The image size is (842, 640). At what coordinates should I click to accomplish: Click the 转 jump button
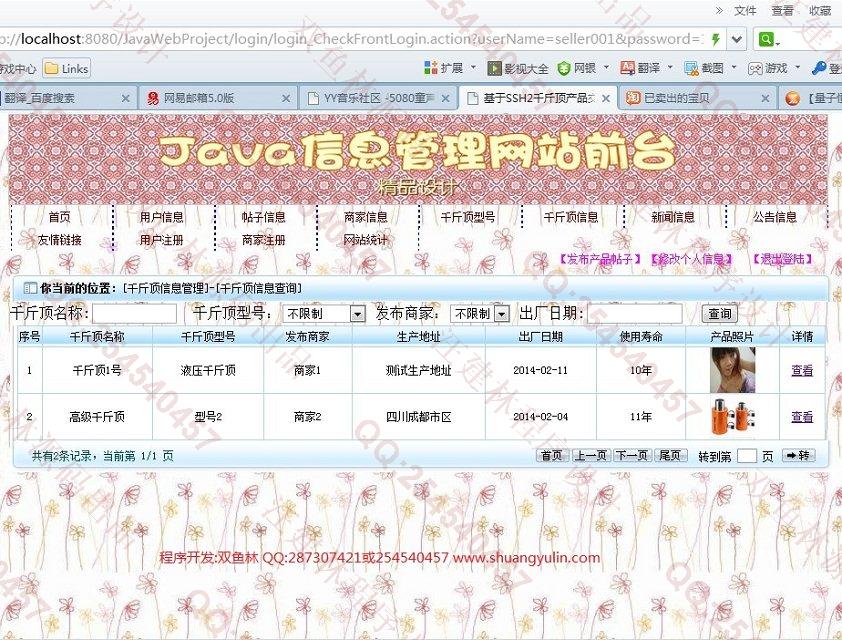pyautogui.click(x=799, y=455)
